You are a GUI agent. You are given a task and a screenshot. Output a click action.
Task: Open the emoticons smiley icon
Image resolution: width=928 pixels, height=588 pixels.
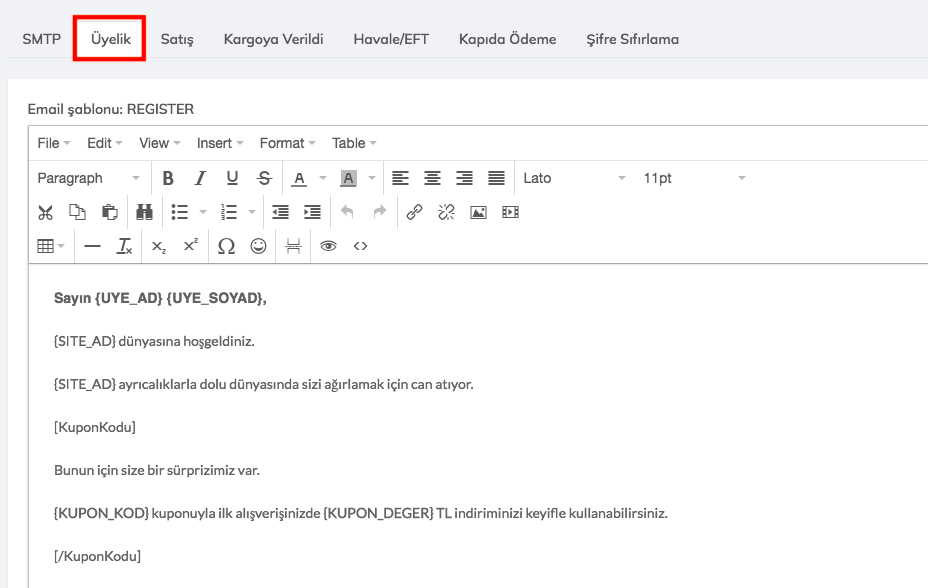pyautogui.click(x=258, y=246)
